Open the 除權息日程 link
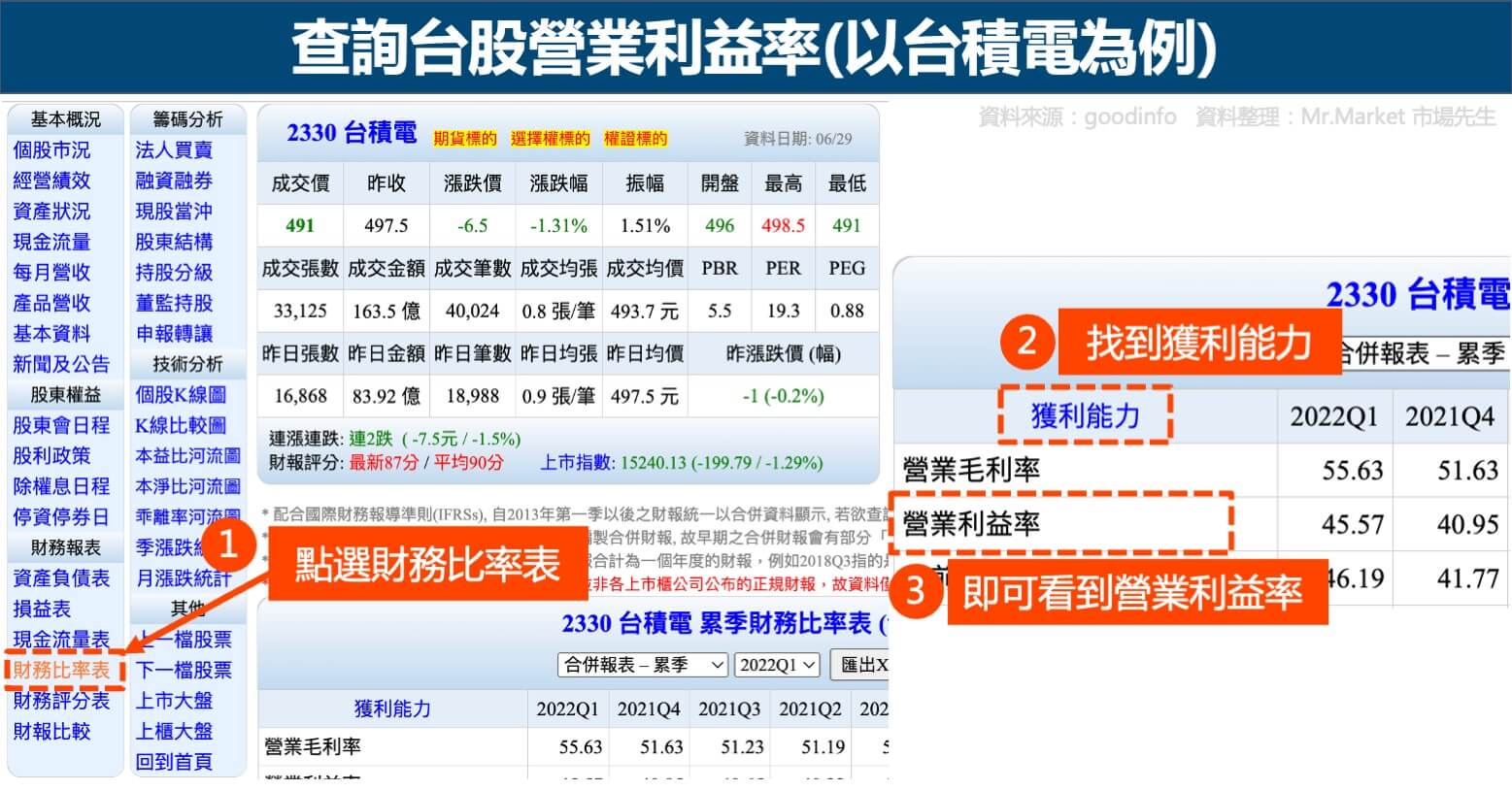Image resolution: width=1512 pixels, height=791 pixels. [x=61, y=486]
